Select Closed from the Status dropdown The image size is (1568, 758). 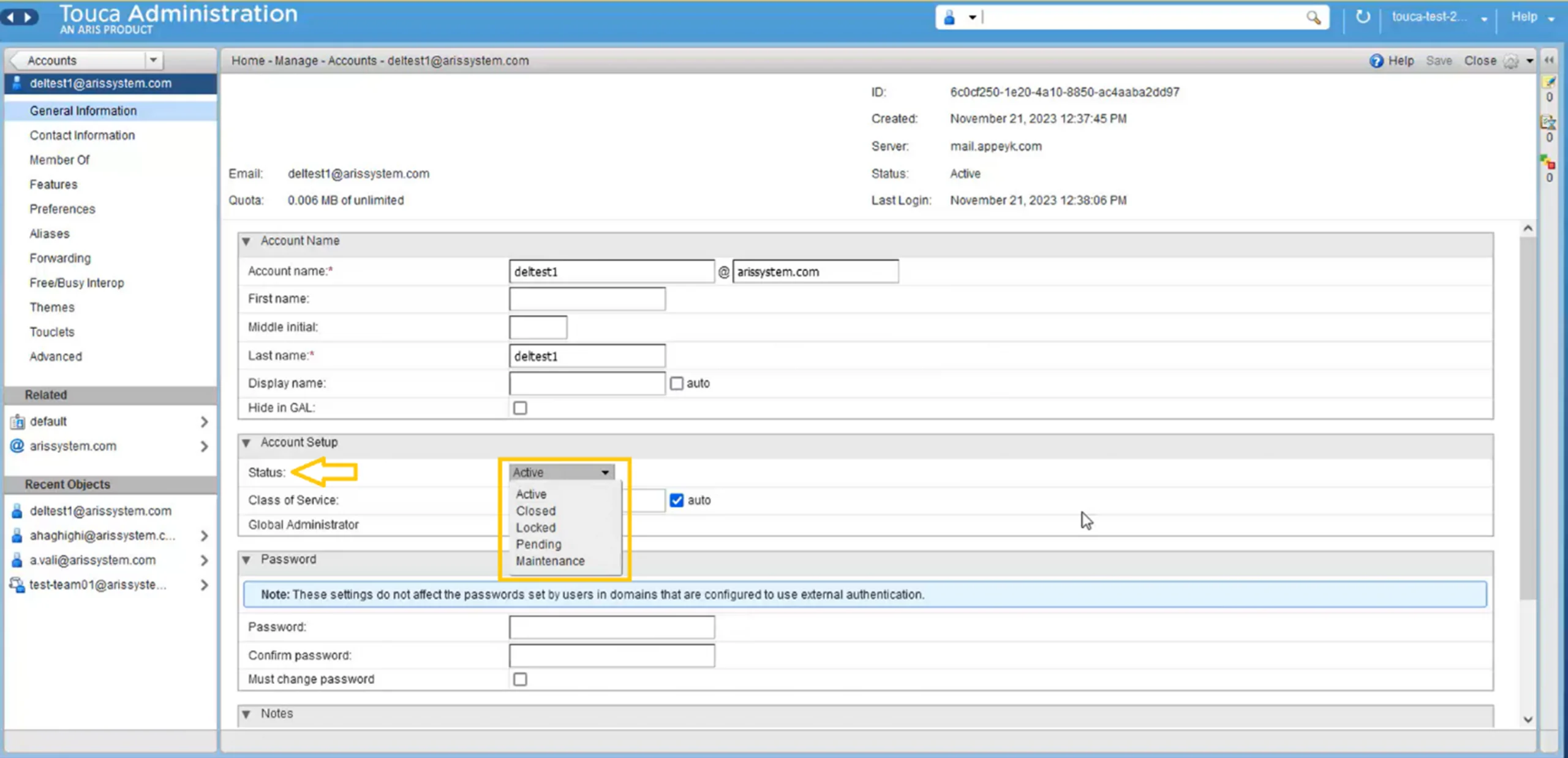(x=535, y=510)
